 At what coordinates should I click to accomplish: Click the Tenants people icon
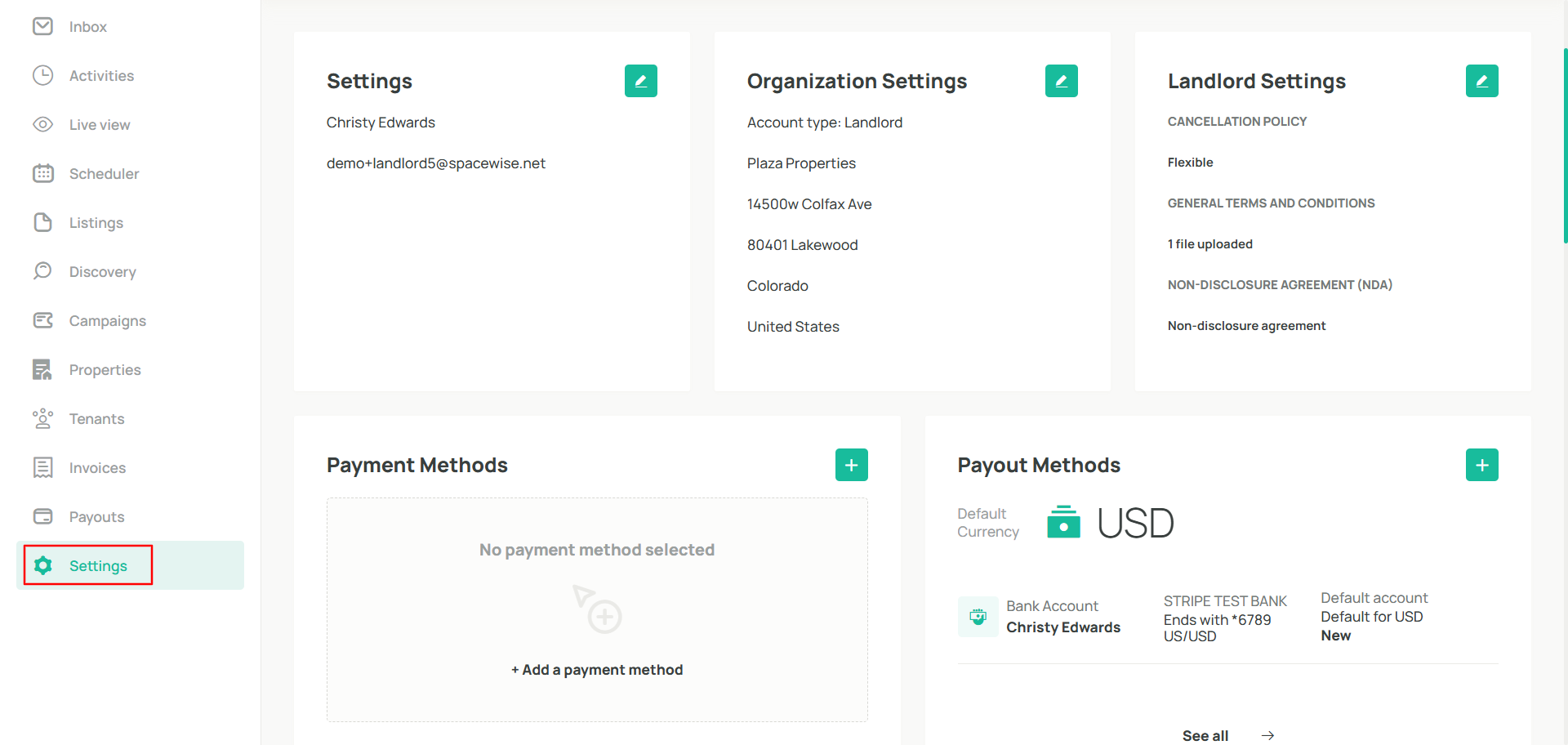[x=42, y=418]
